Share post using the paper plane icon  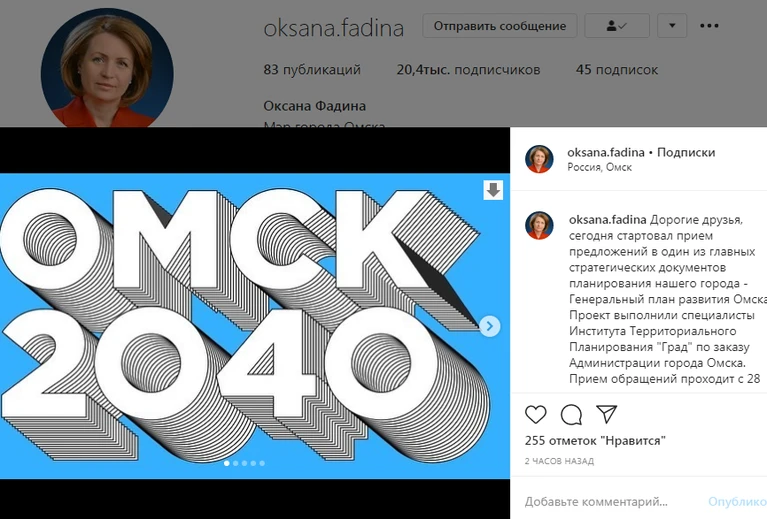607,414
